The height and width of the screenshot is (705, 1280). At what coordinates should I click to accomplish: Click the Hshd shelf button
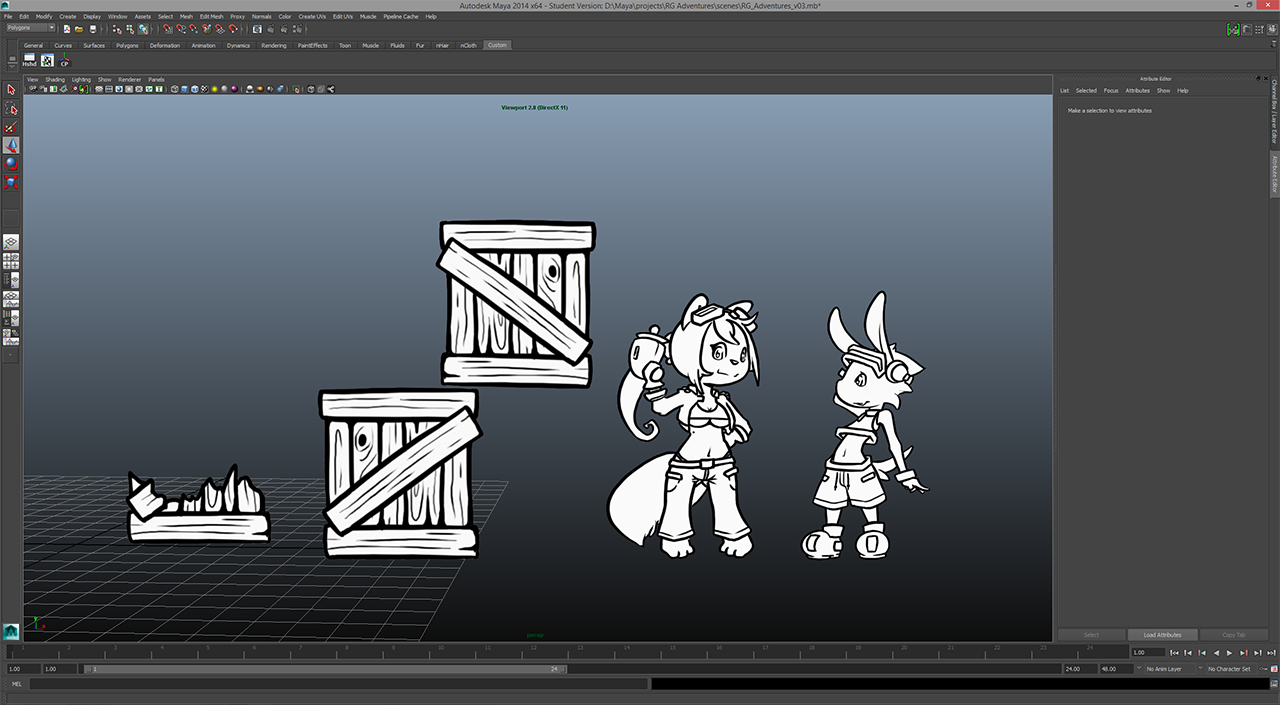[29, 61]
